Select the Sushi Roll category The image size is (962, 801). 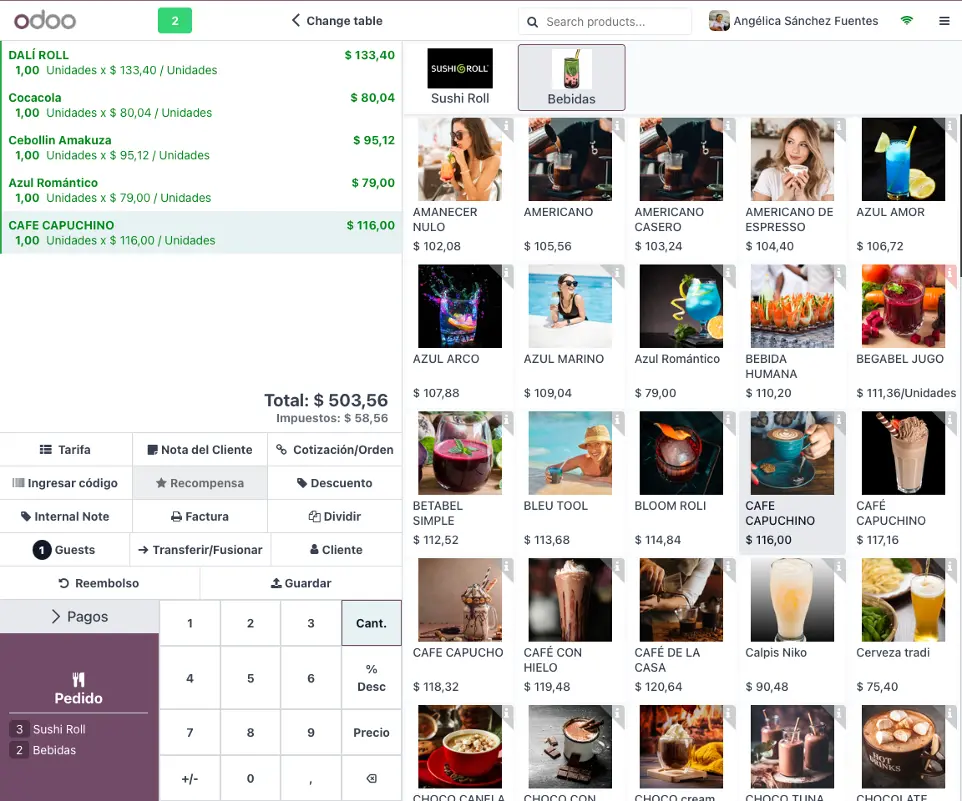(x=460, y=77)
